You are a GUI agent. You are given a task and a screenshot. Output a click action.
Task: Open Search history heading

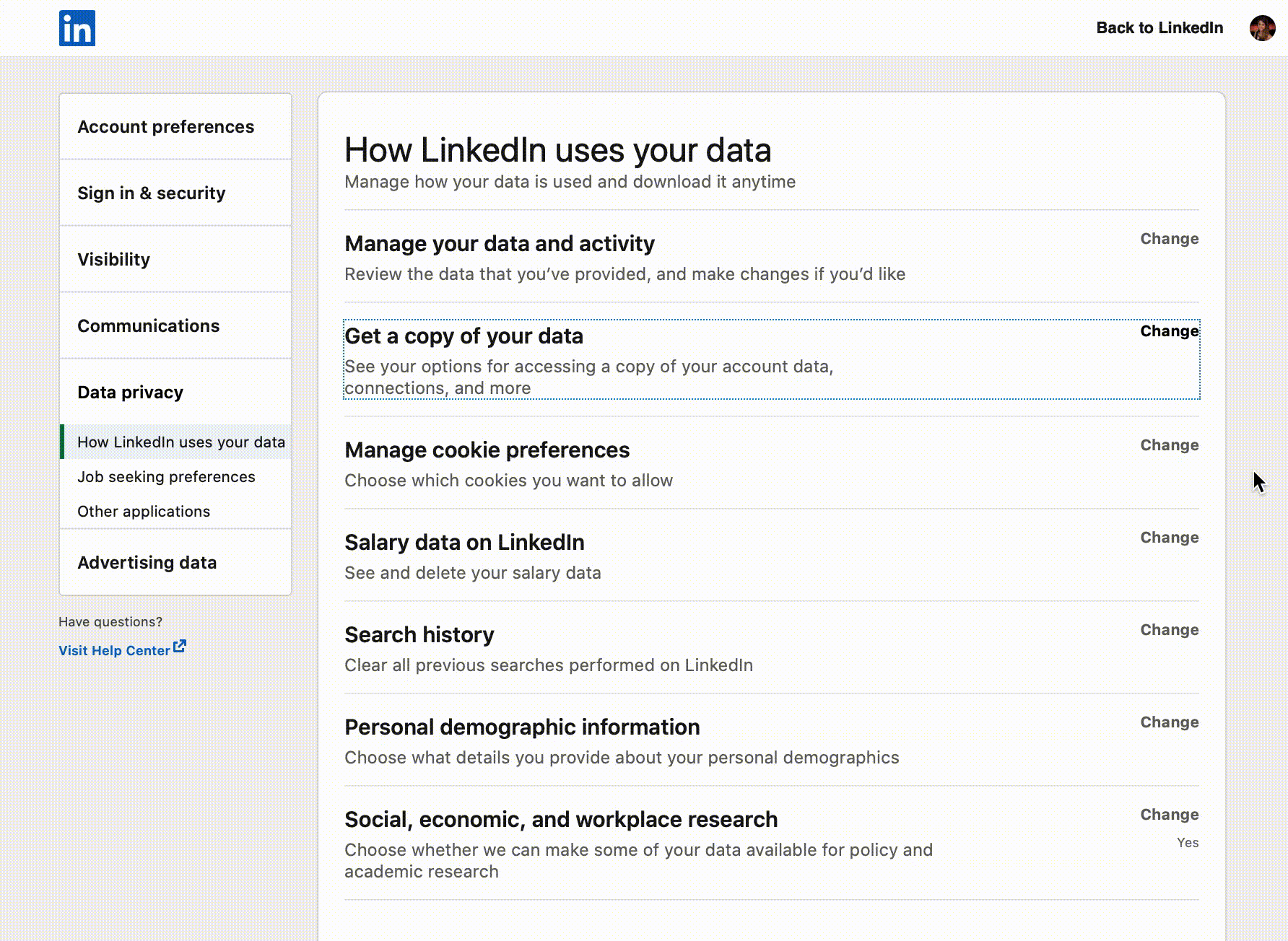click(x=419, y=635)
